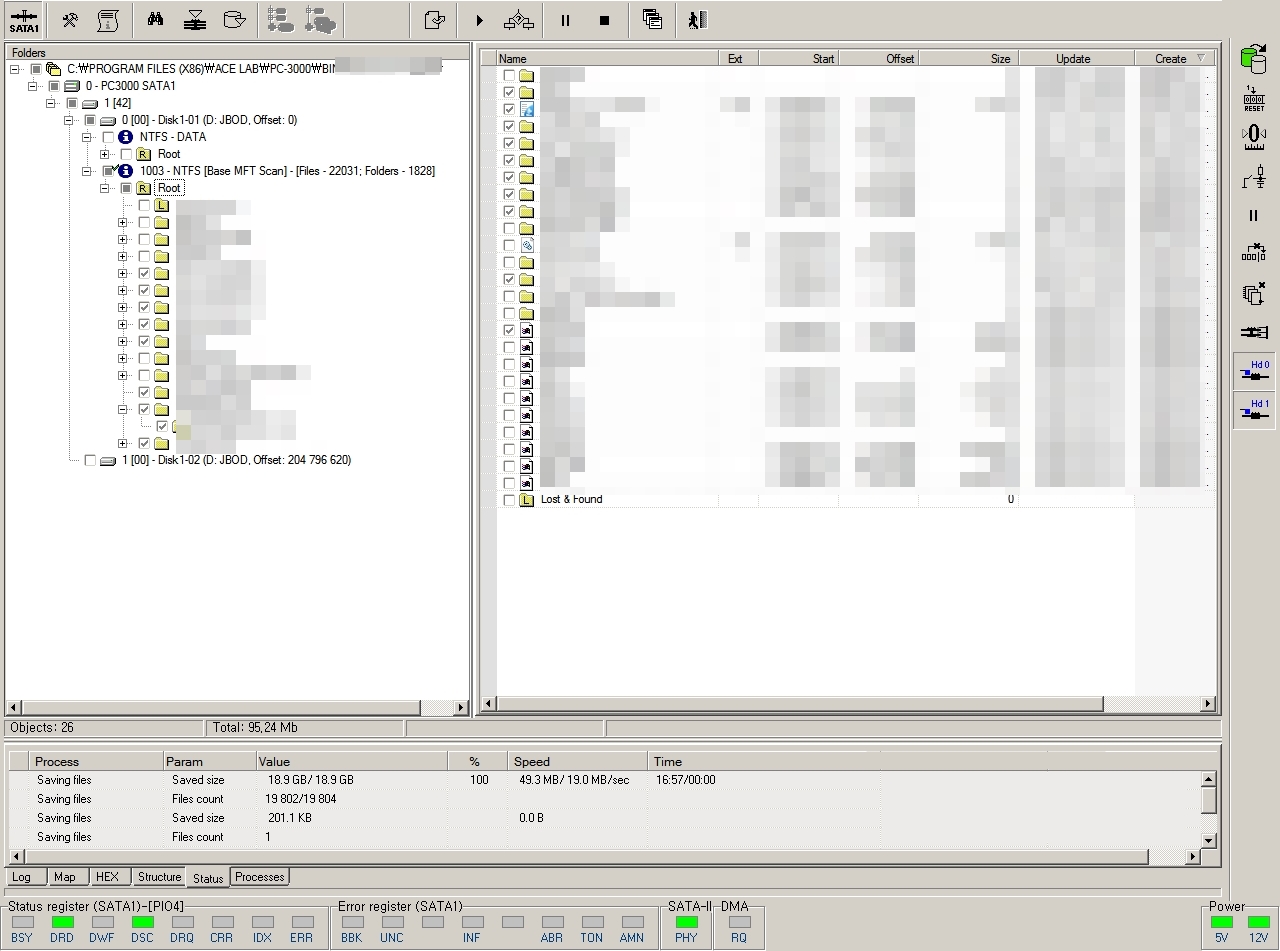Sort file list by Start column
The width and height of the screenshot is (1280, 951).
798,59
